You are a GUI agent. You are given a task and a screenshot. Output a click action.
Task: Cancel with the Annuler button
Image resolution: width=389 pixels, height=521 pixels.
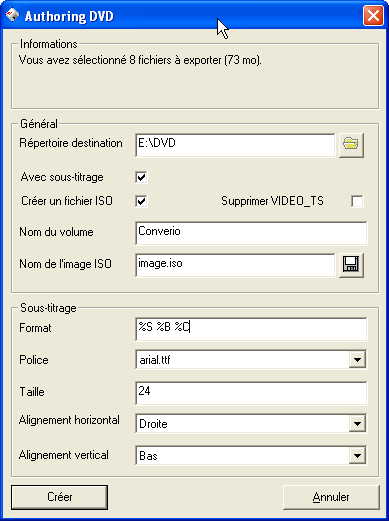click(x=331, y=497)
